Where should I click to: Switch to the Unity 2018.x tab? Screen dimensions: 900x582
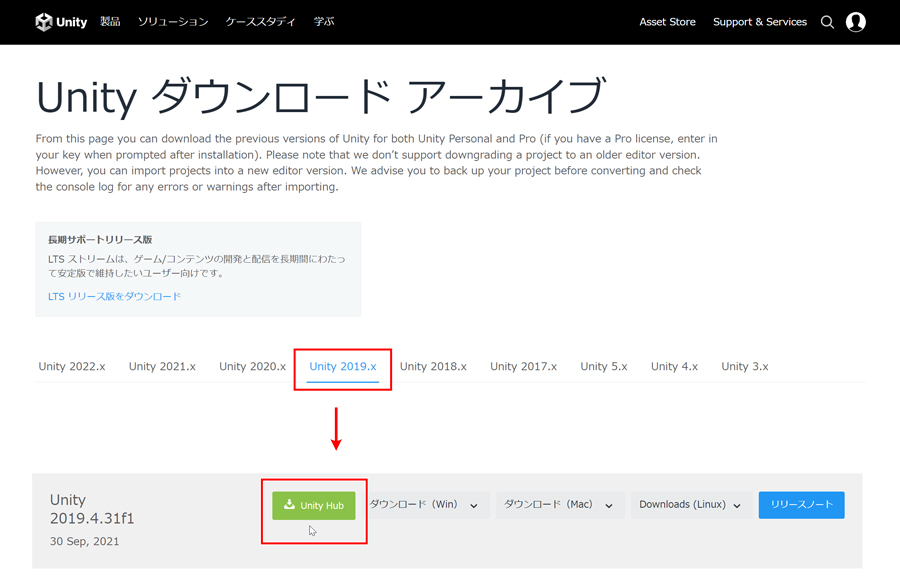433,367
